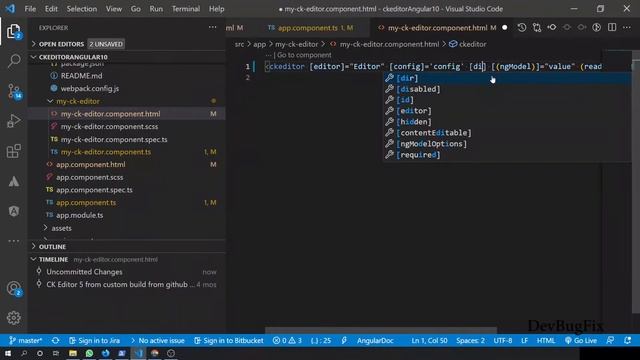The height and width of the screenshot is (360, 640).
Task: Open File Explorer from taskbar
Action: pyautogui.click(x=73, y=353)
